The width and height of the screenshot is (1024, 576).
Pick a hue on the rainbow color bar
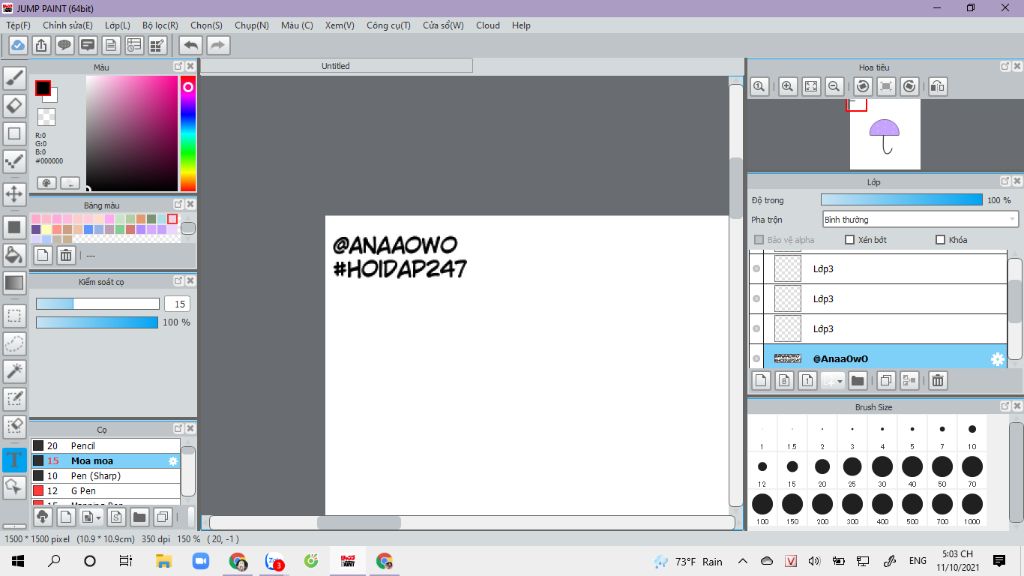coord(188,133)
